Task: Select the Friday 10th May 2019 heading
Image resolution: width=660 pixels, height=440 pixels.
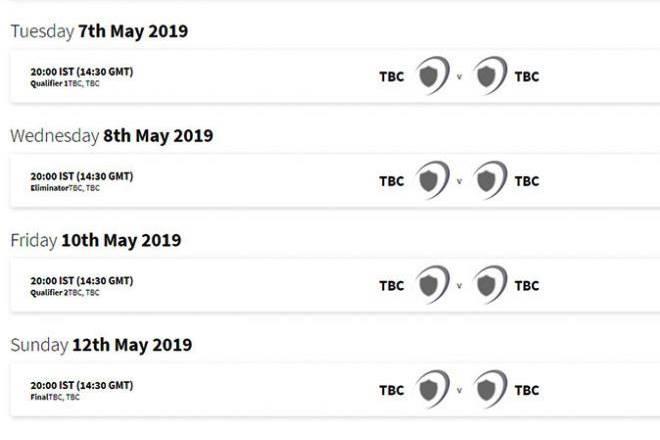Action: pos(95,240)
